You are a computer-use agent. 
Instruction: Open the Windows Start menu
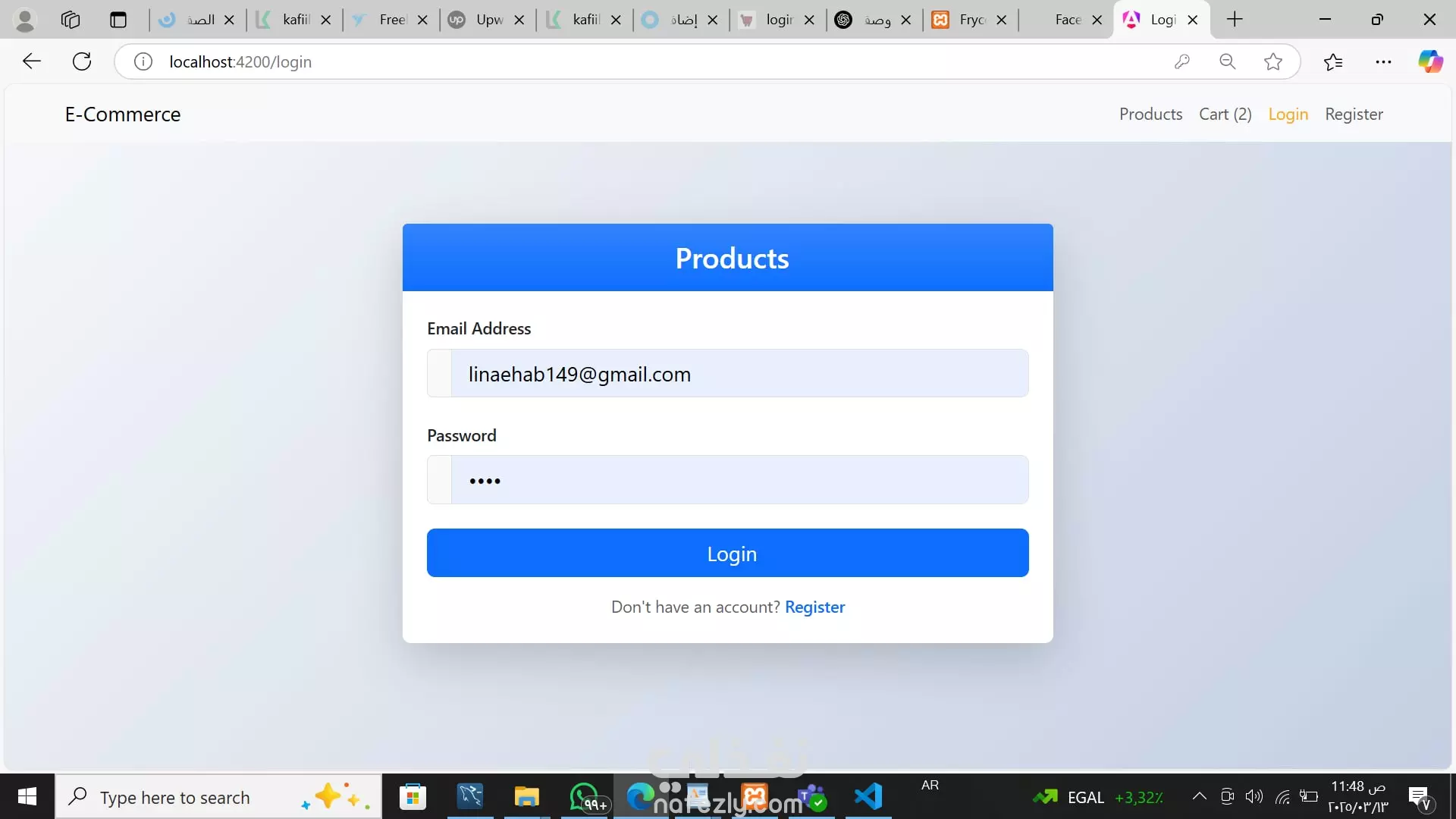[x=27, y=796]
